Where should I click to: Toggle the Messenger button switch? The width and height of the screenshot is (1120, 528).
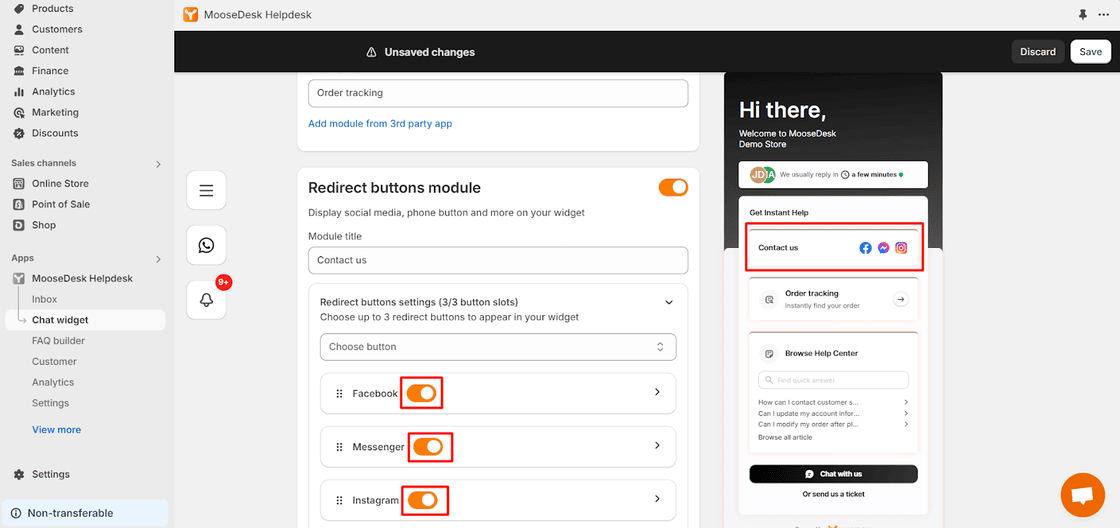428,447
